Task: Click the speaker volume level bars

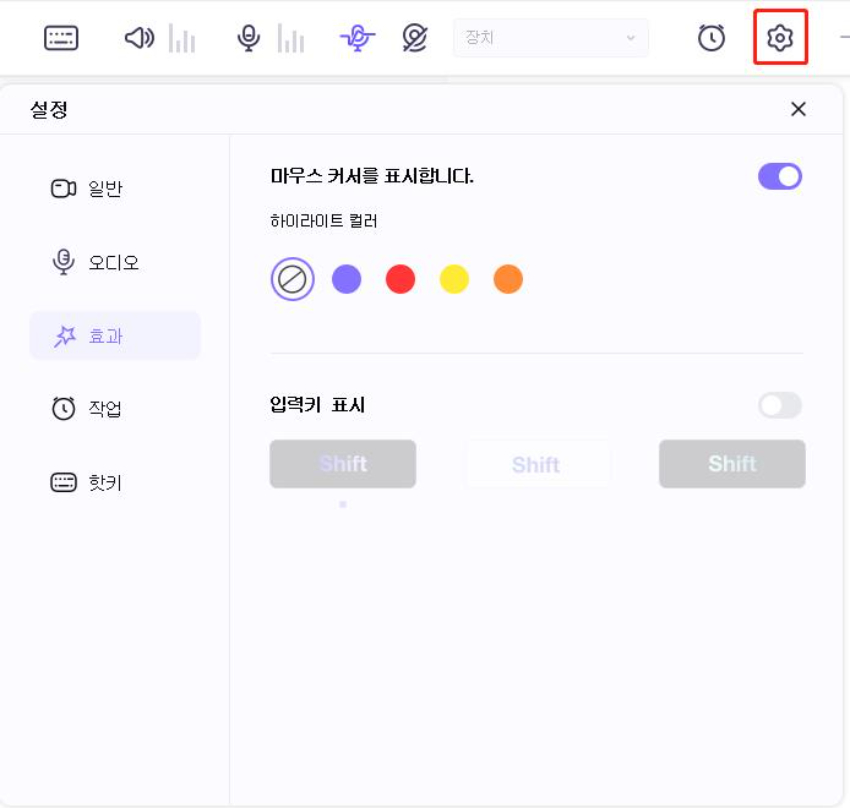Action: click(182, 38)
